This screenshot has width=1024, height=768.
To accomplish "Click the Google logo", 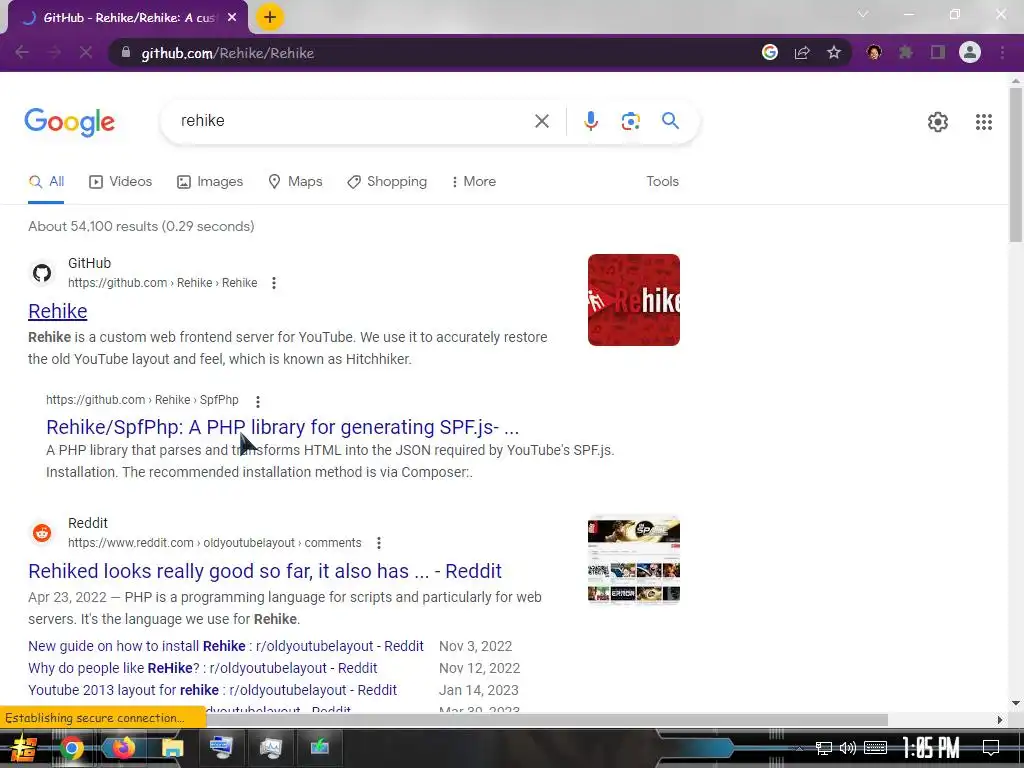I will (70, 122).
